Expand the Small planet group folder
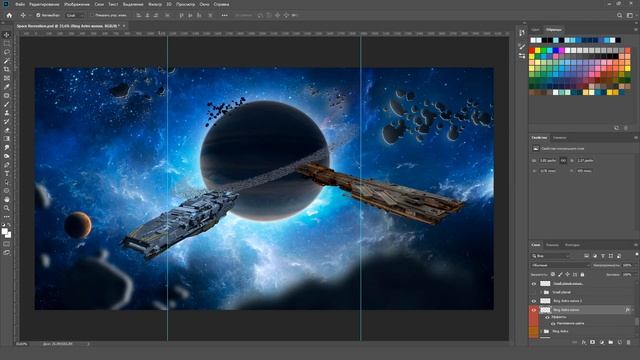This screenshot has height=360, width=640. tap(541, 292)
